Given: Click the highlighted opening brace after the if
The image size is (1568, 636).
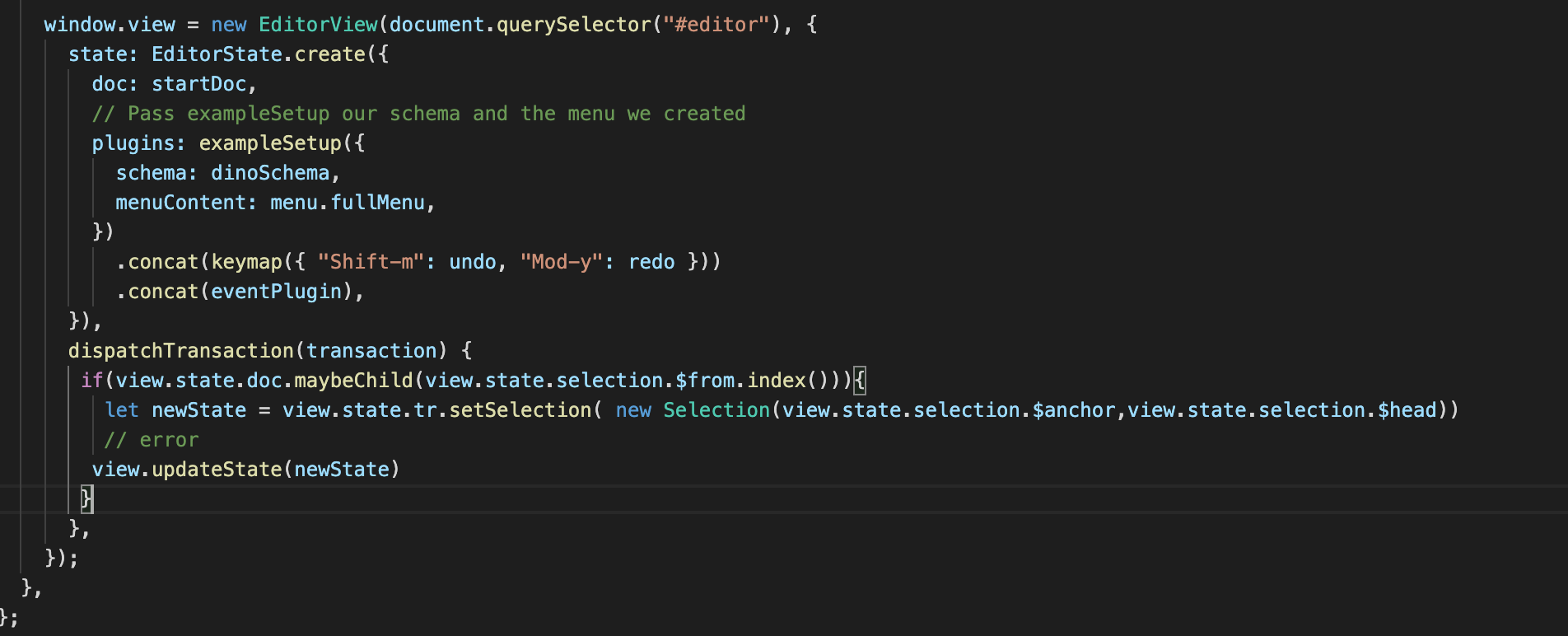Looking at the screenshot, I should (860, 380).
